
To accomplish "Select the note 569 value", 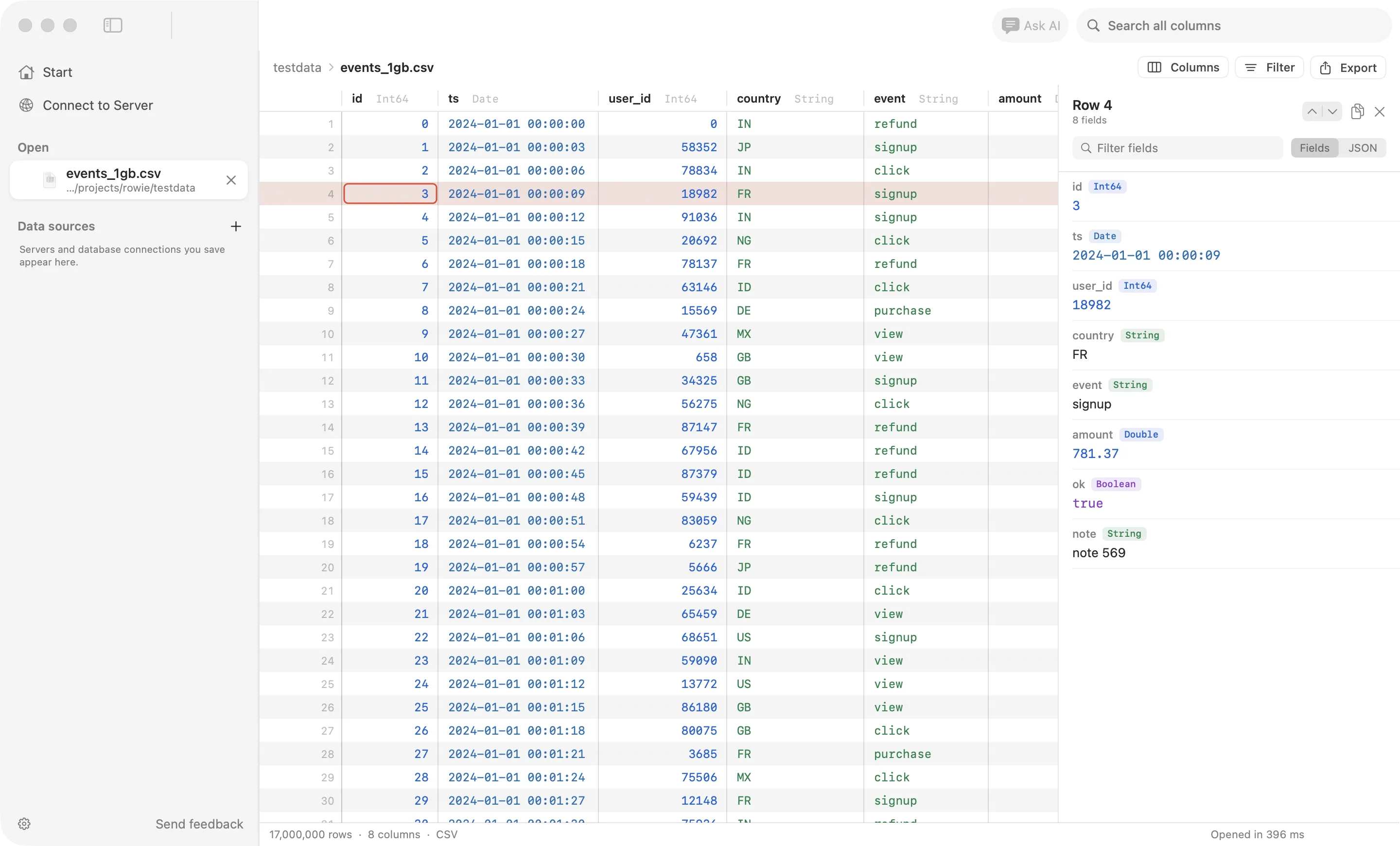I will (x=1098, y=553).
